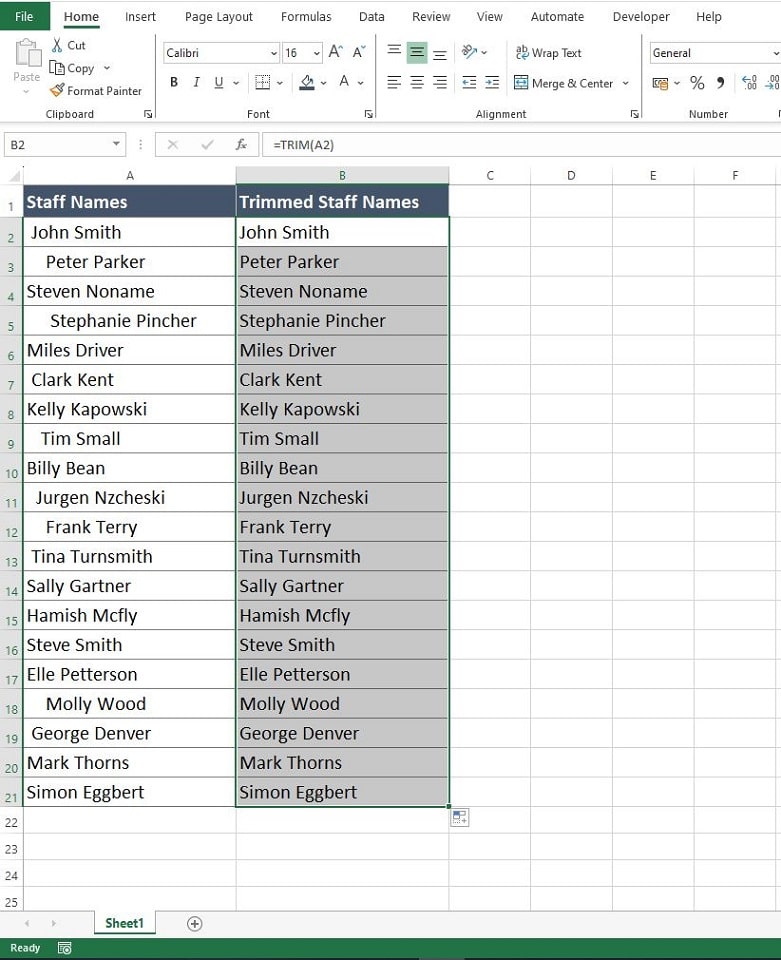The height and width of the screenshot is (960, 781).
Task: Click the Cancel X in formula bar
Action: click(x=173, y=144)
